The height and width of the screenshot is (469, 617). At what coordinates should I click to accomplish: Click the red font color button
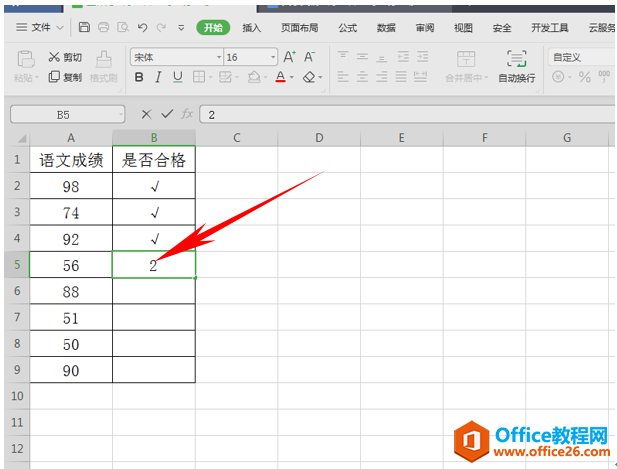coord(280,77)
